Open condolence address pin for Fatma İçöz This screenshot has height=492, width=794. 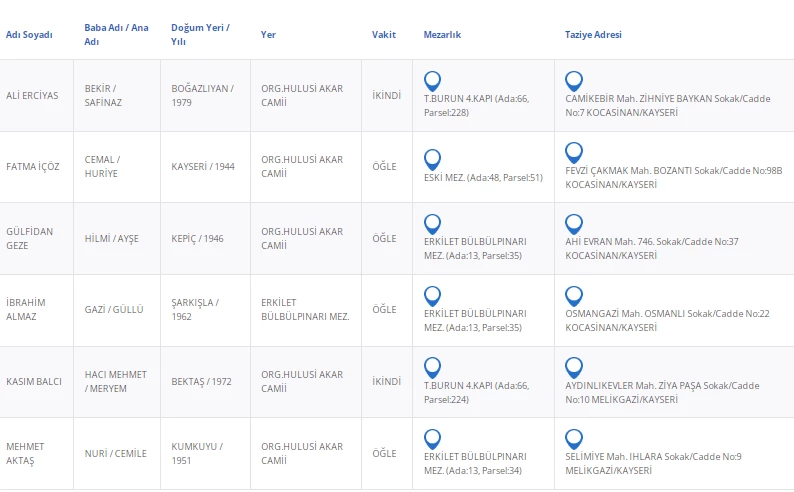point(574,152)
